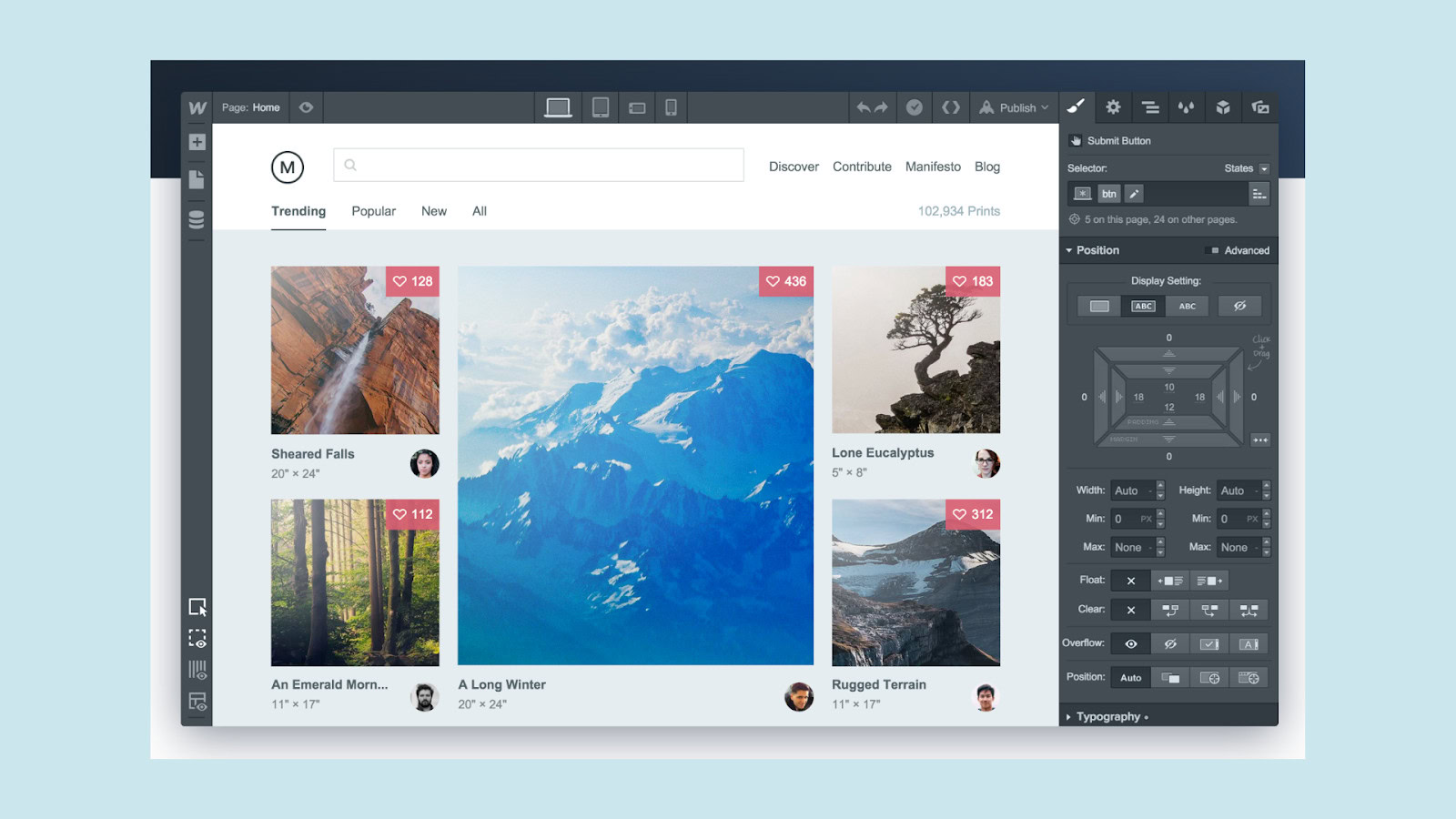Viewport: 1456px width, 819px height.
Task: Click the base breakpoint icon in Selector
Action: coord(1082,194)
